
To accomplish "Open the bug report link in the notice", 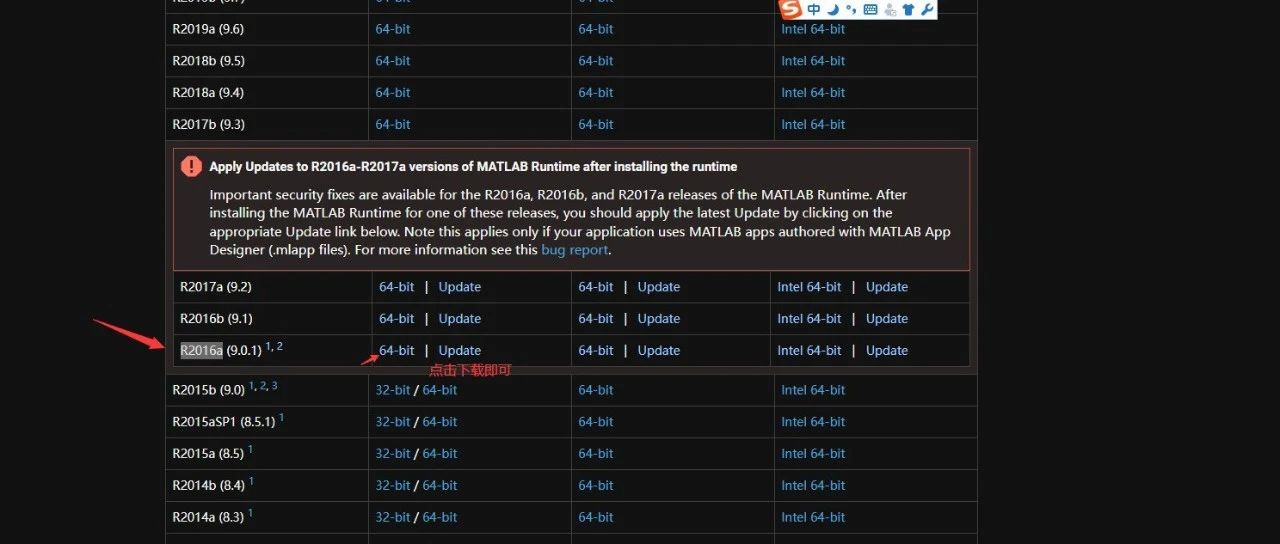I will coord(574,250).
